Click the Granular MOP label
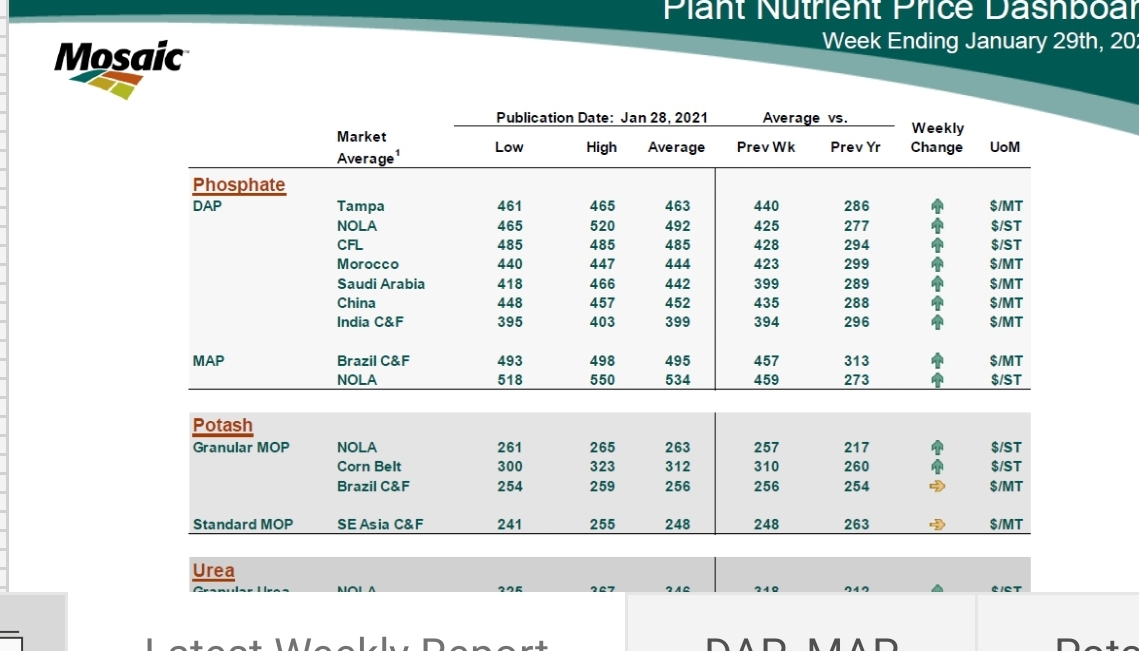Screen dimensions: 1139x651 coord(240,448)
